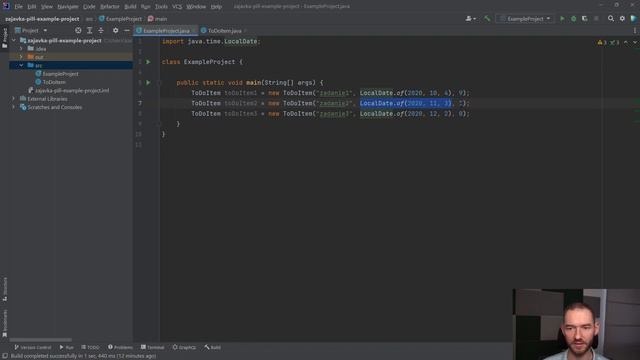Click the horizontal scrollbar of the Project panel
This screenshot has width=640, height=360.
pos(40,340)
